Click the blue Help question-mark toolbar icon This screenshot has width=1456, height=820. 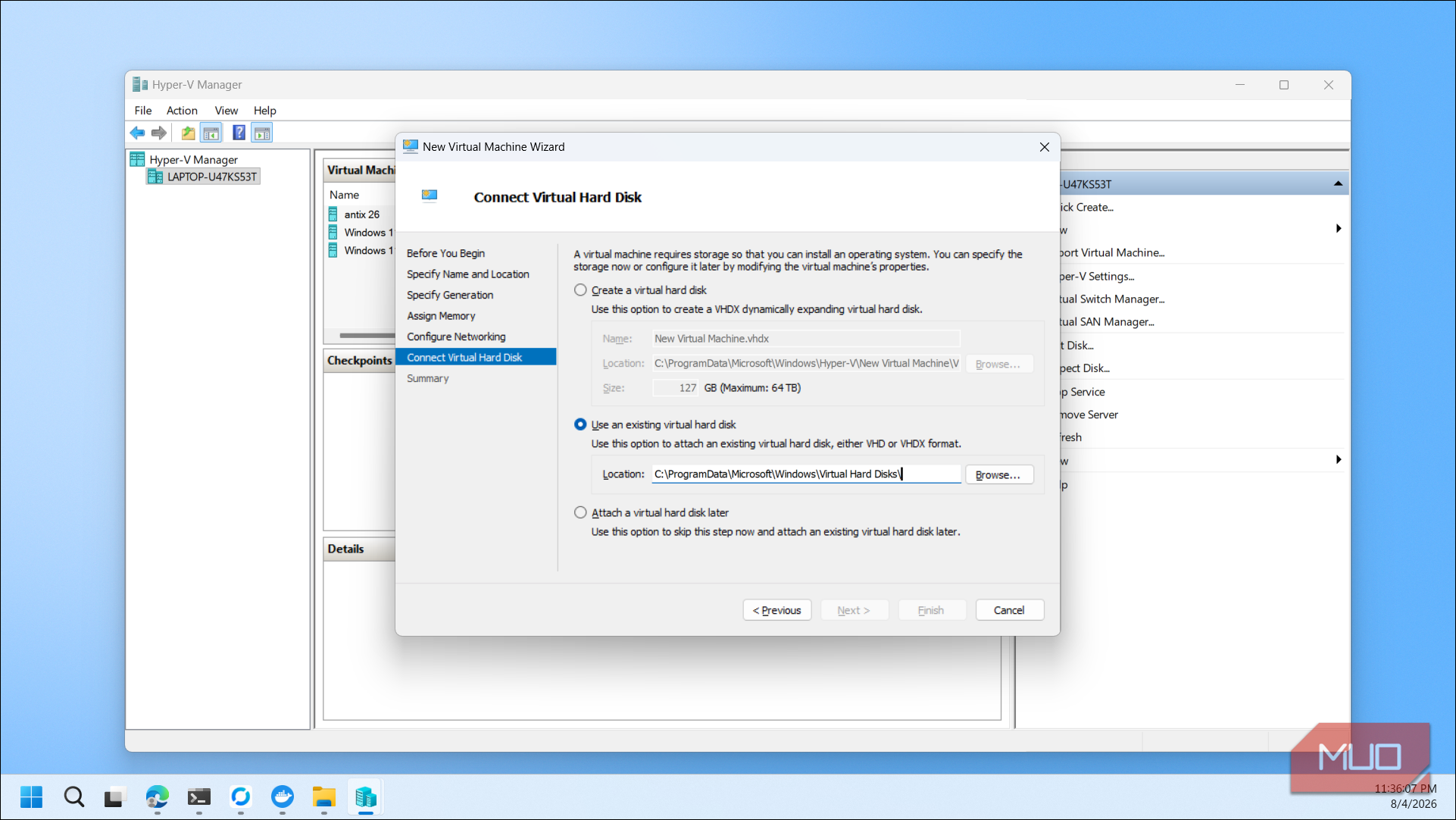pyautogui.click(x=239, y=133)
